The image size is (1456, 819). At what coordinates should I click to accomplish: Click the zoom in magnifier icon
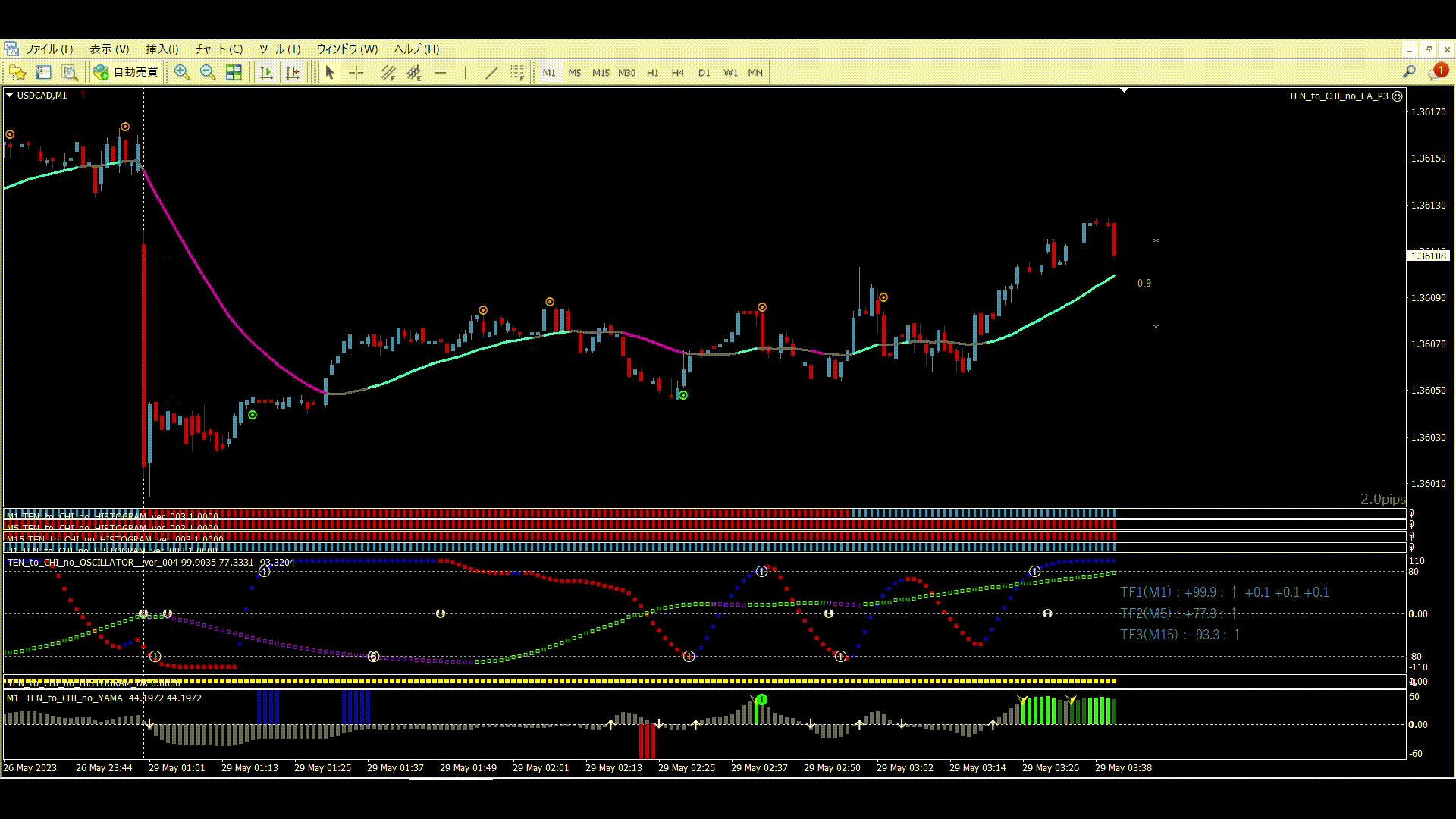click(182, 72)
